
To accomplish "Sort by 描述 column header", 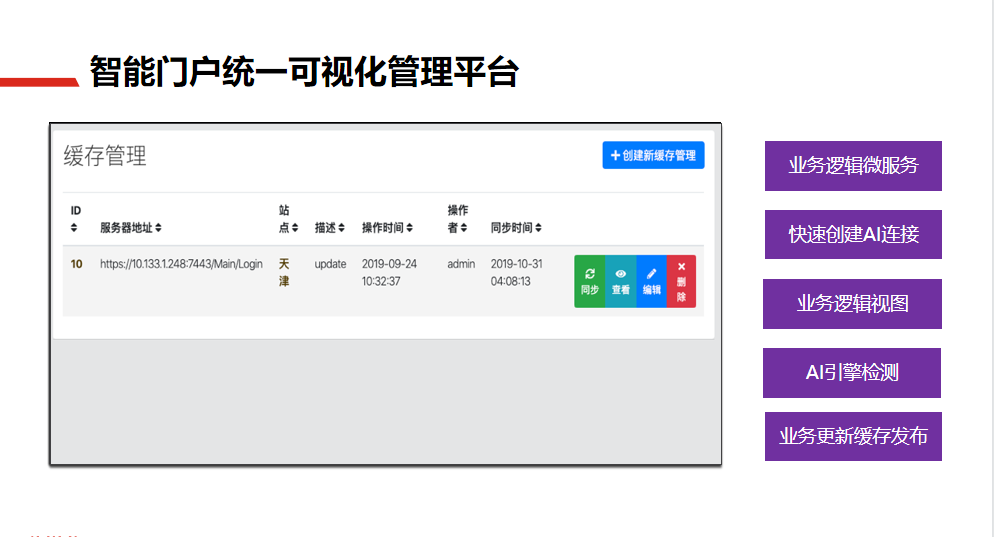I will [x=330, y=228].
